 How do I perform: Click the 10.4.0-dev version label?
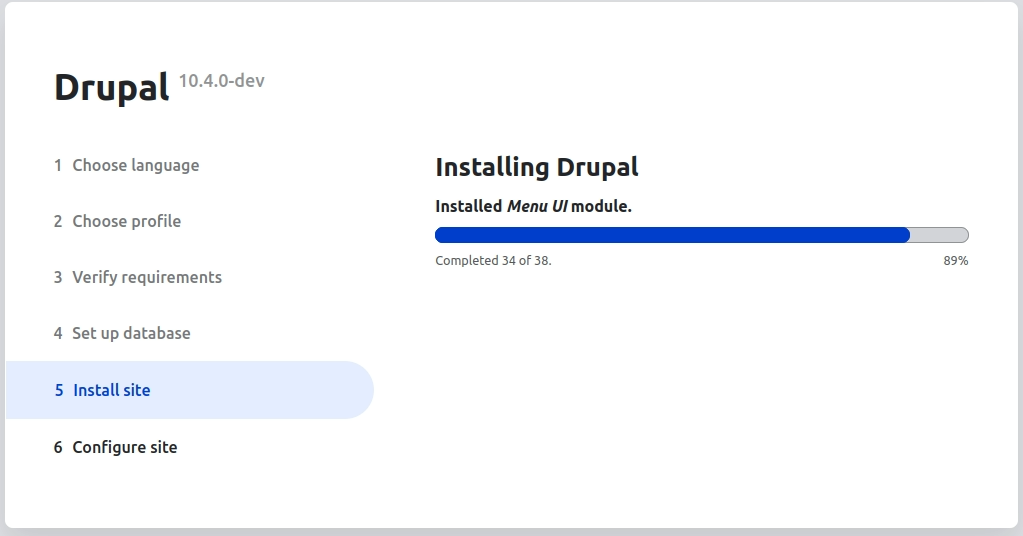[x=222, y=81]
